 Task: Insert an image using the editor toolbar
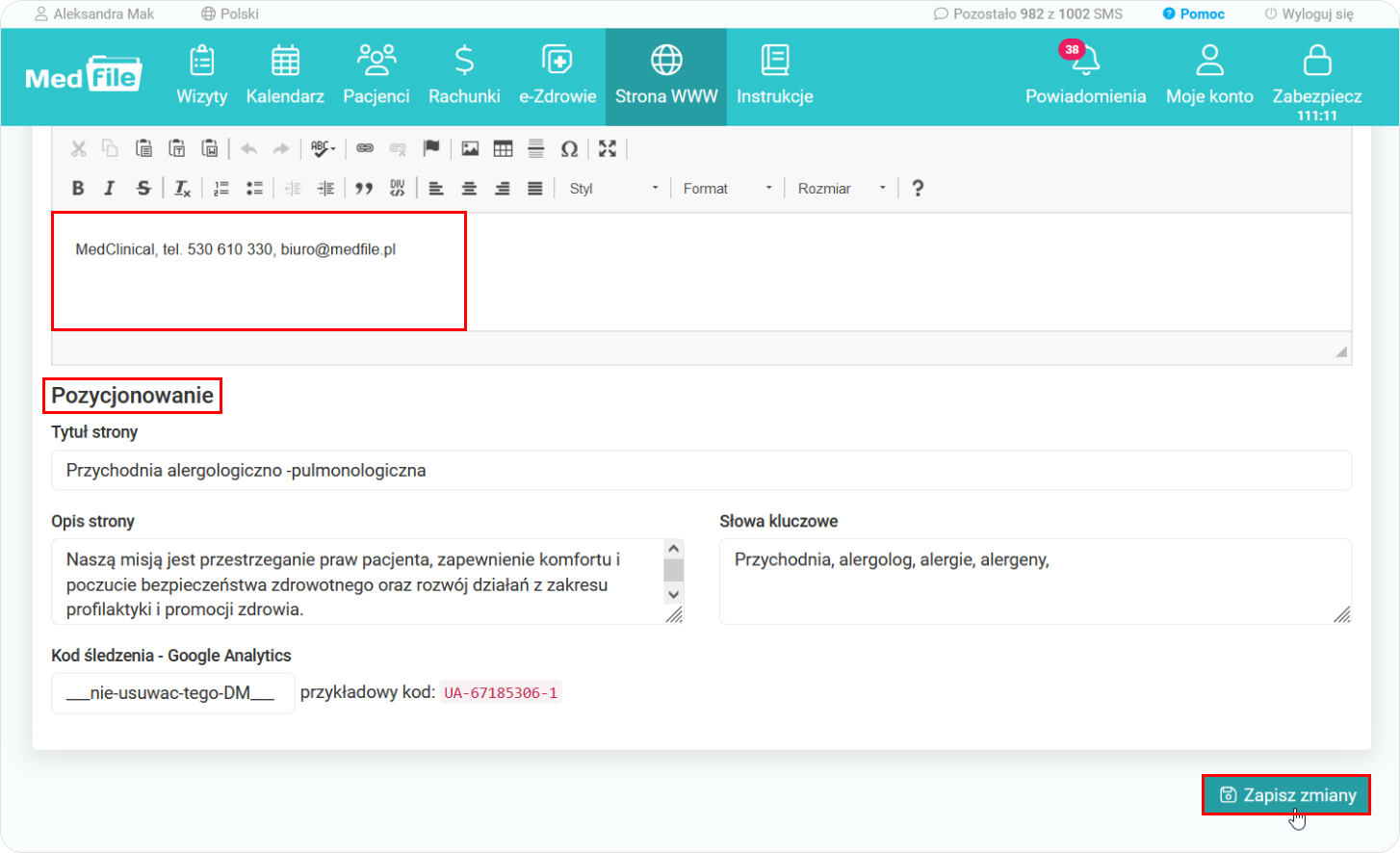tap(470, 148)
